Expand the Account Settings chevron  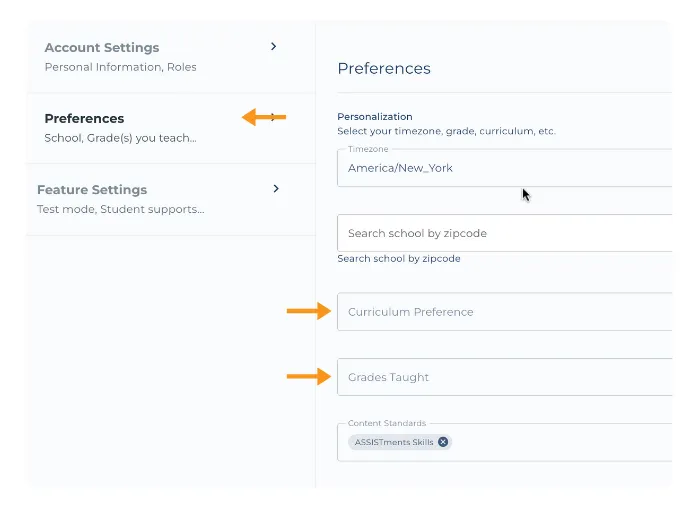click(274, 46)
